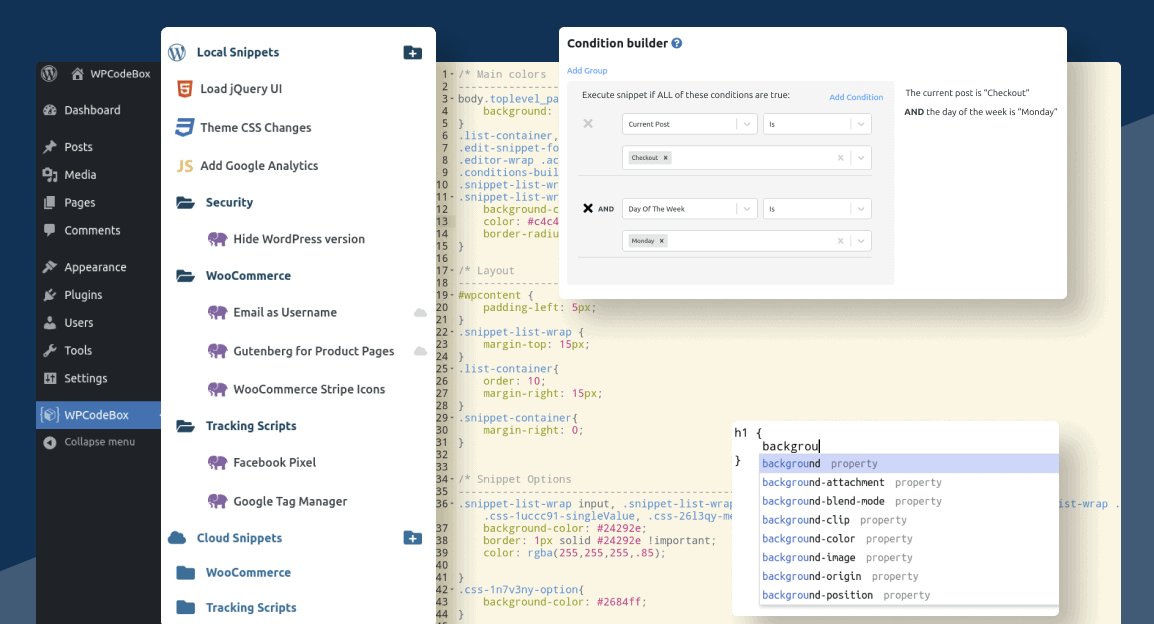Open the Hide WordPress version snippet
The width and height of the screenshot is (1154, 624).
click(299, 239)
